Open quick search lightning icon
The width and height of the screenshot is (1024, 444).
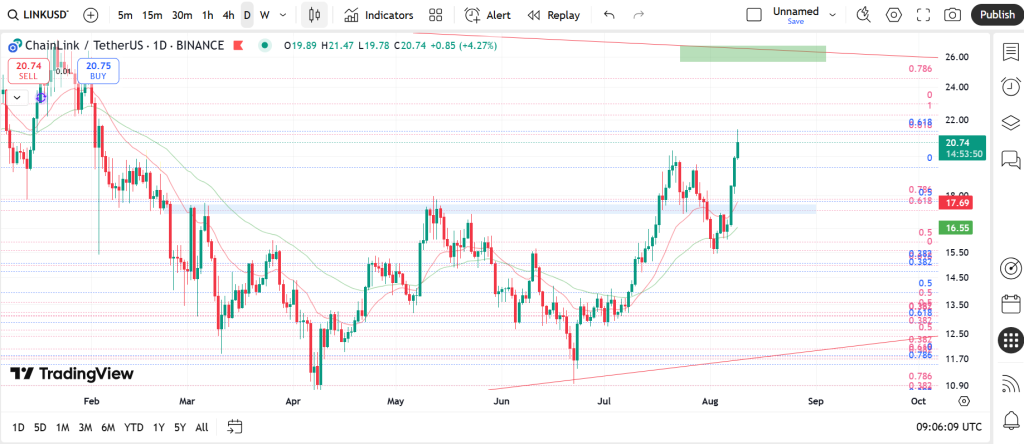(863, 14)
